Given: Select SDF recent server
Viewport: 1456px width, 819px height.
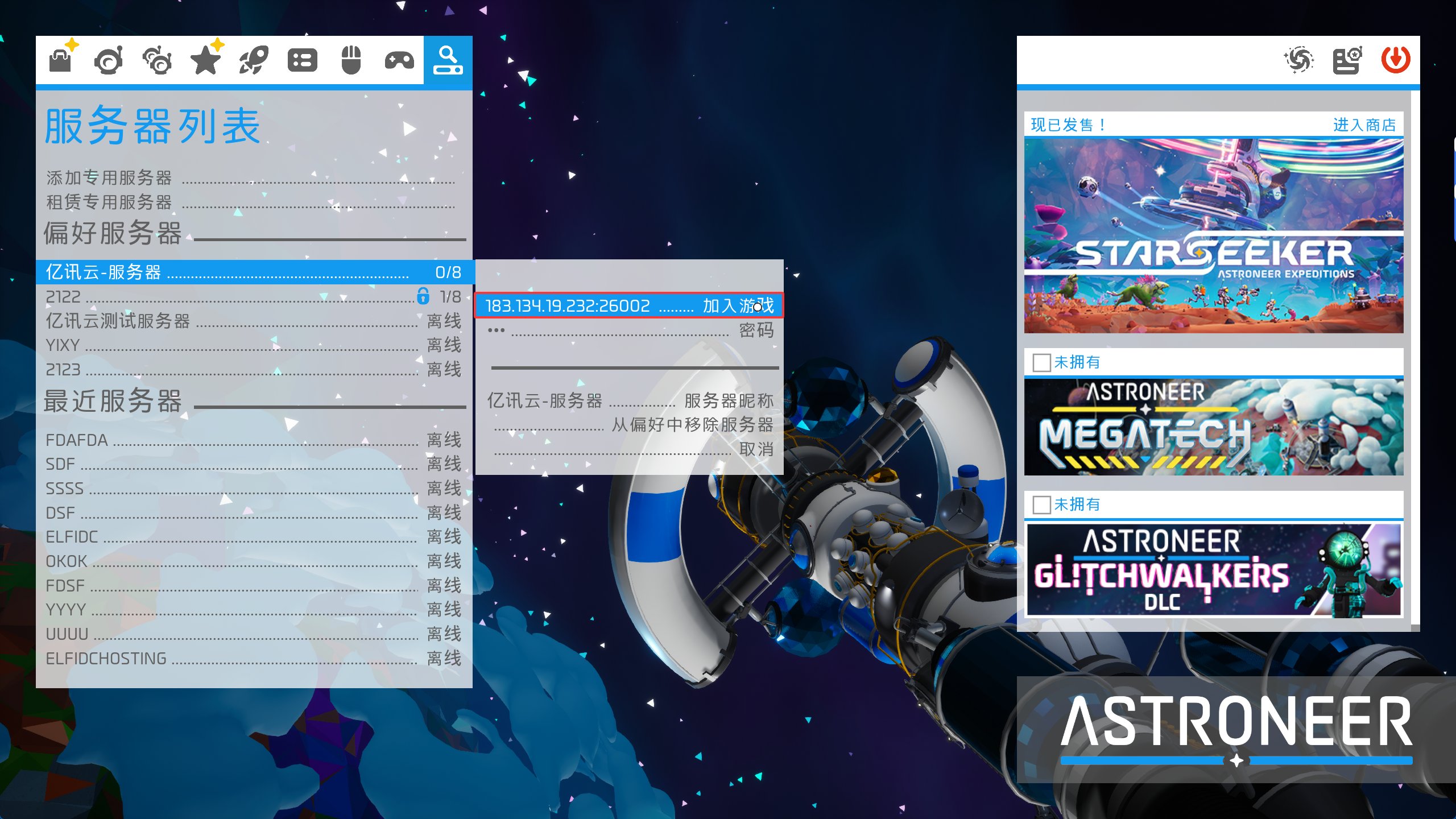Looking at the screenshot, I should 254,464.
